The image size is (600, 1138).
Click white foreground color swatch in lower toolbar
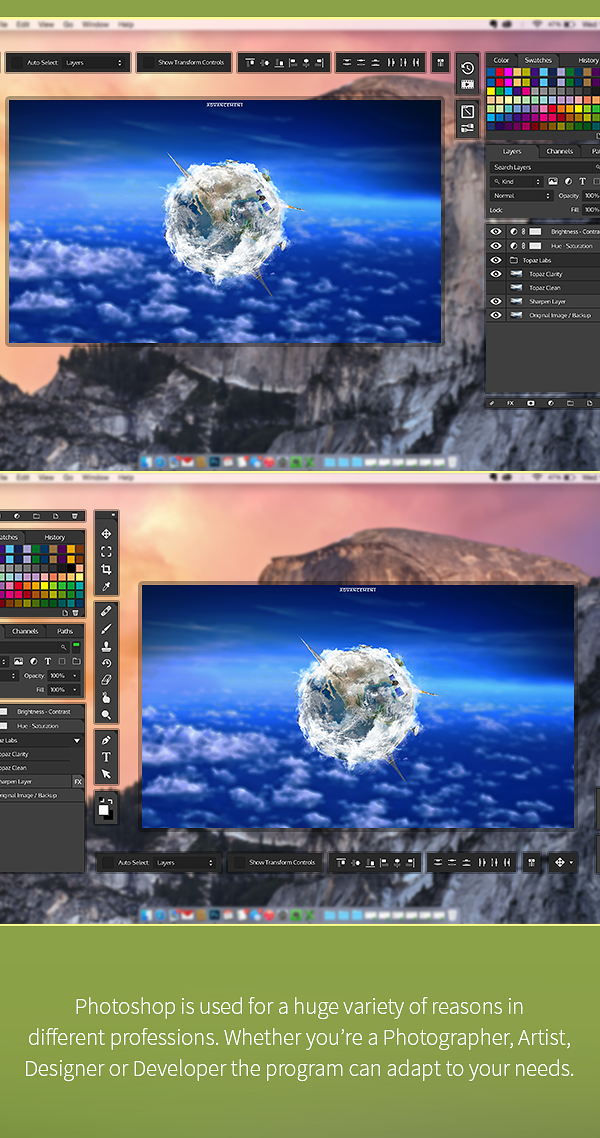pyautogui.click(x=104, y=808)
